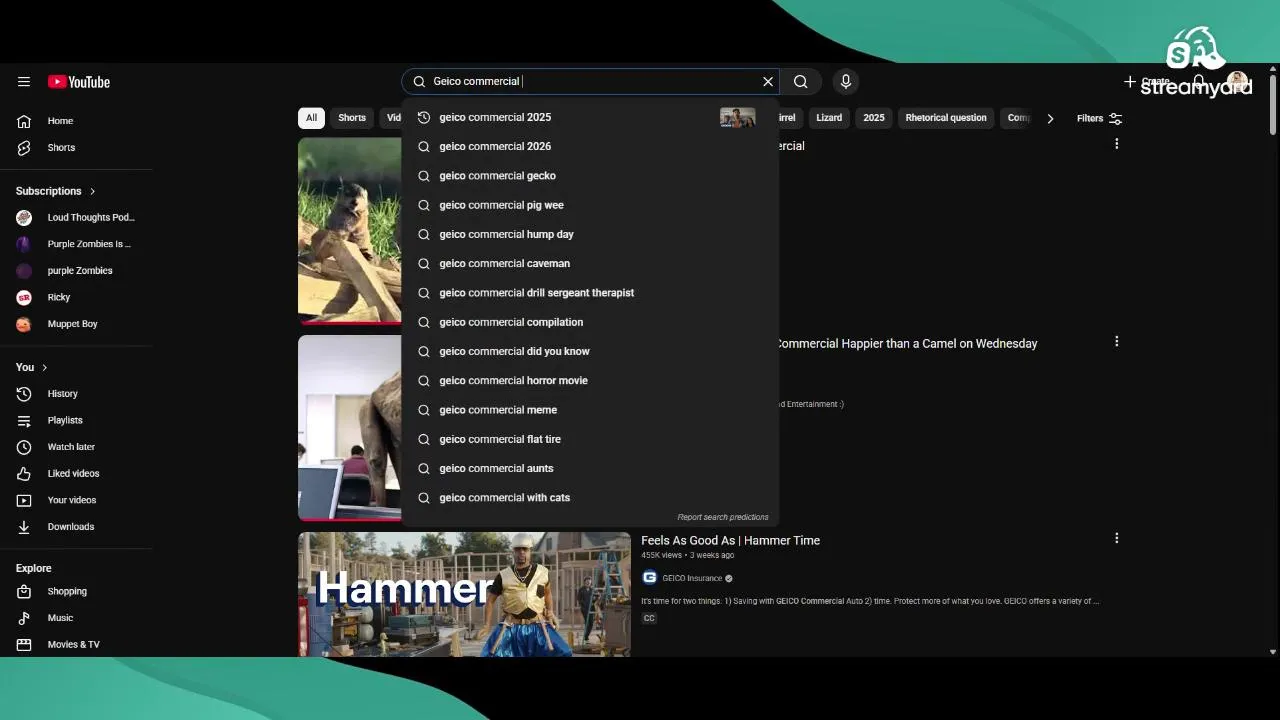Choose suggestion geico commercial meme
The image size is (1280, 720).
pos(590,410)
